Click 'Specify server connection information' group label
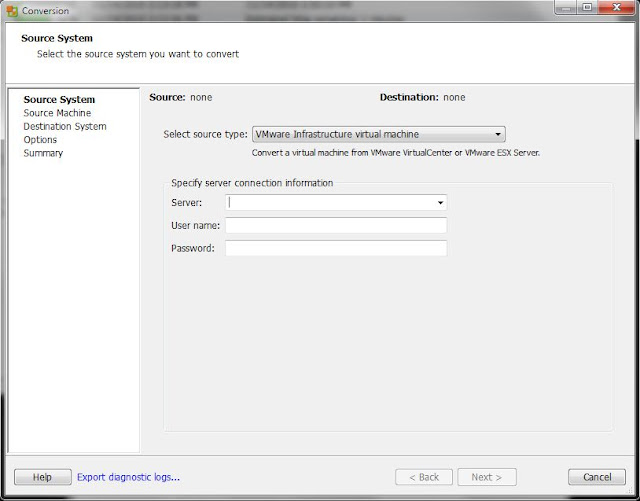The width and height of the screenshot is (640, 501). [252, 183]
